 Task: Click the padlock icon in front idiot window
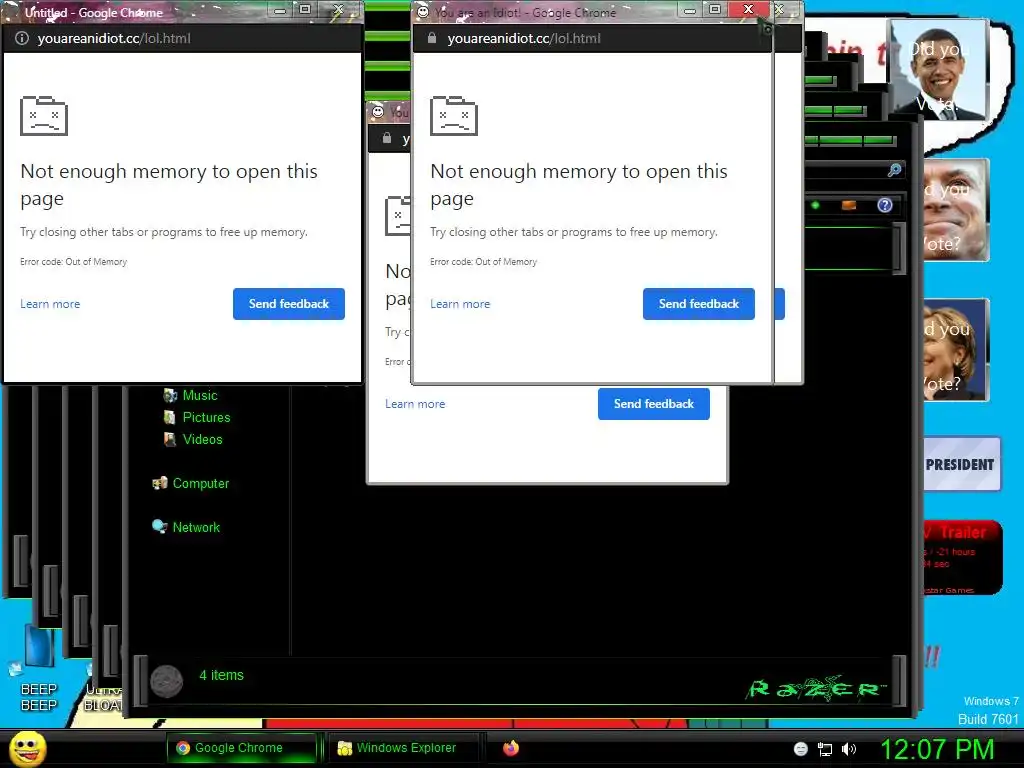pos(432,39)
